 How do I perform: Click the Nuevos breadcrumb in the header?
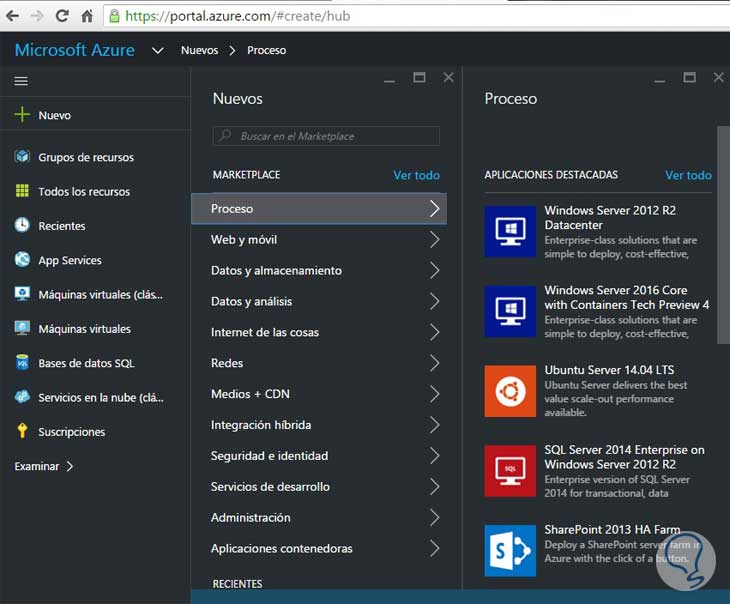[x=199, y=50]
